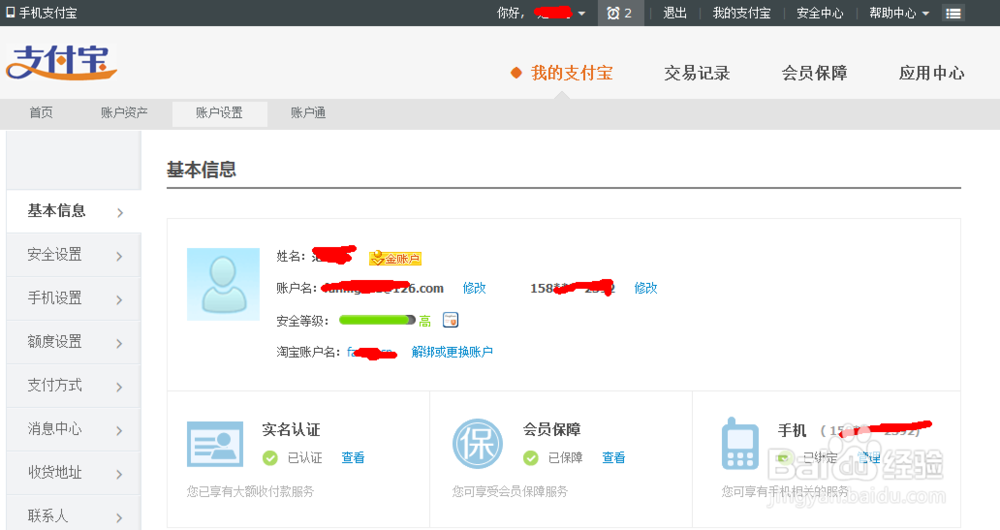1000x530 pixels.
Task: Click the green 安全等级 progress bar
Action: click(377, 320)
